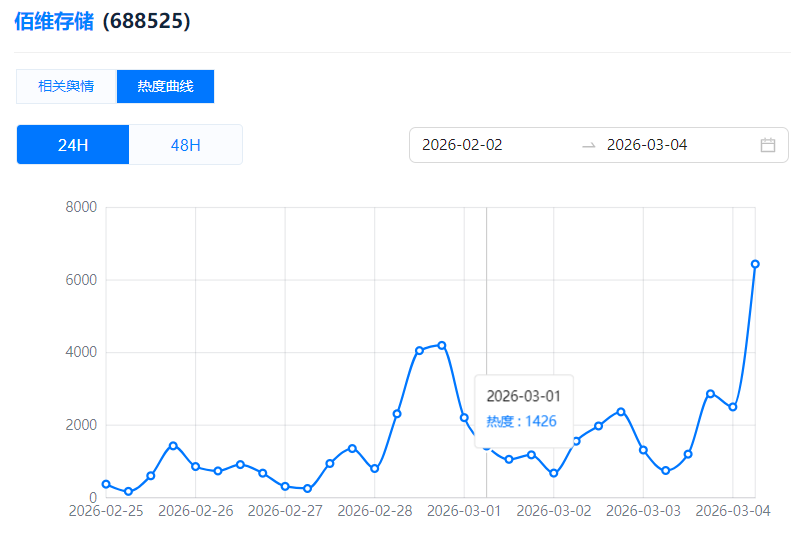Toggle the 24H time range
The height and width of the screenshot is (535, 806).
73,145
